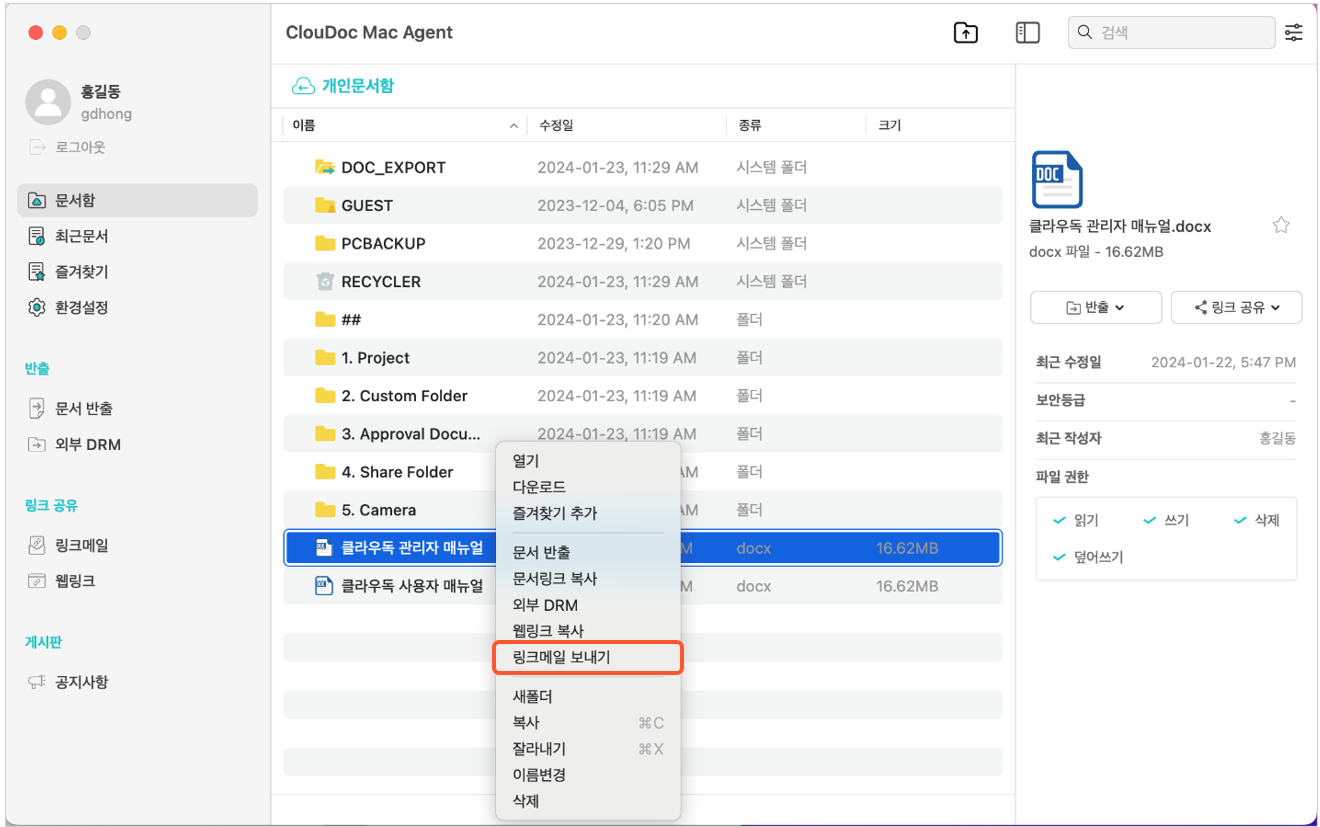1320x827 pixels.
Task: Click the 로그아웃 logout link
Action: point(66,147)
